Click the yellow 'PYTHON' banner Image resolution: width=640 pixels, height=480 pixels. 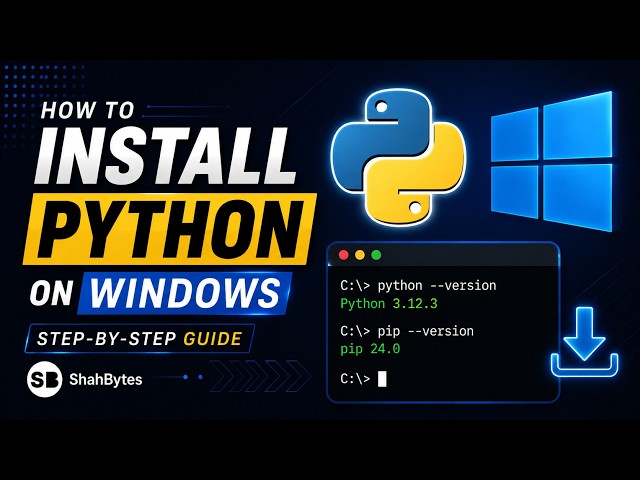pos(169,229)
